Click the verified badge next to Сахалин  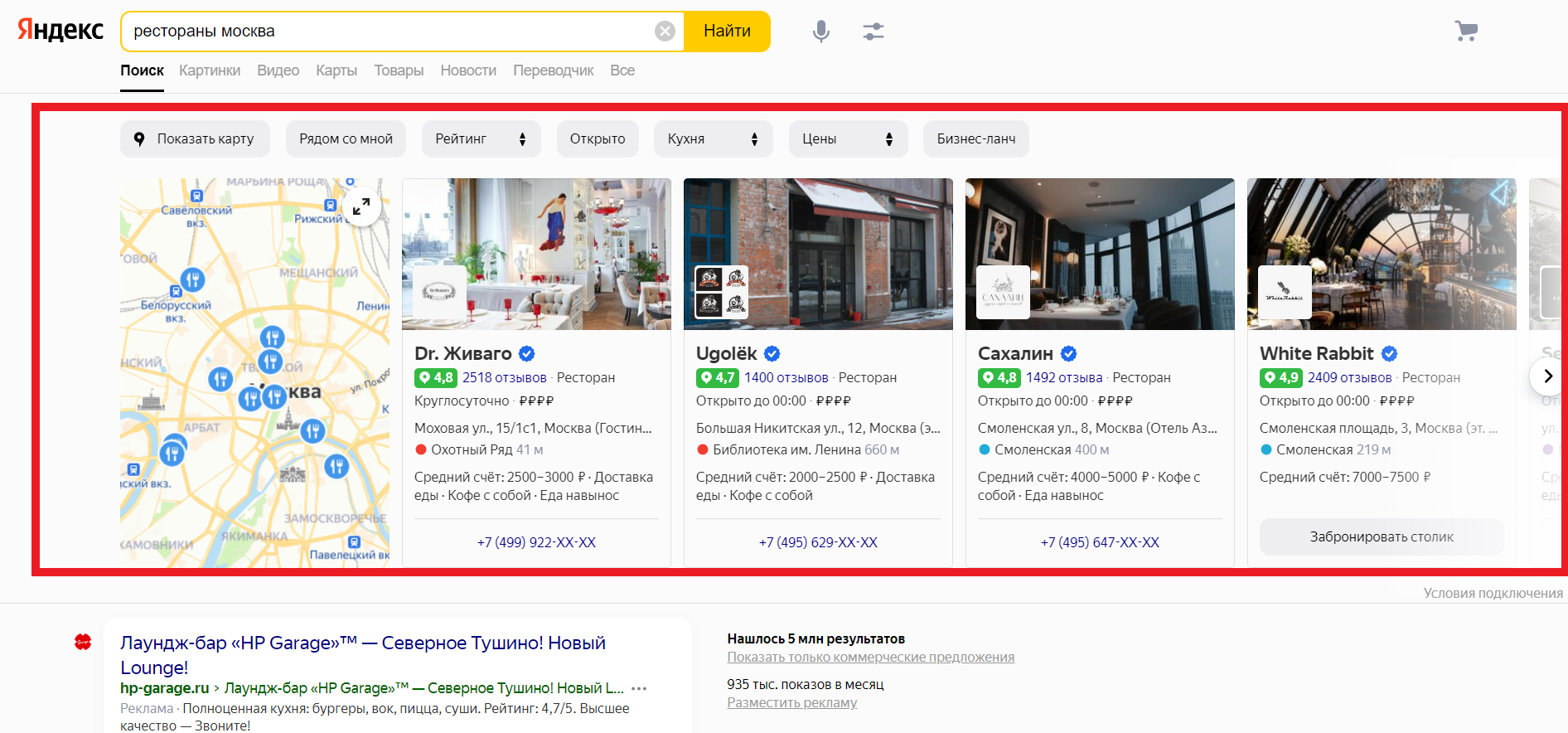pyautogui.click(x=1068, y=354)
